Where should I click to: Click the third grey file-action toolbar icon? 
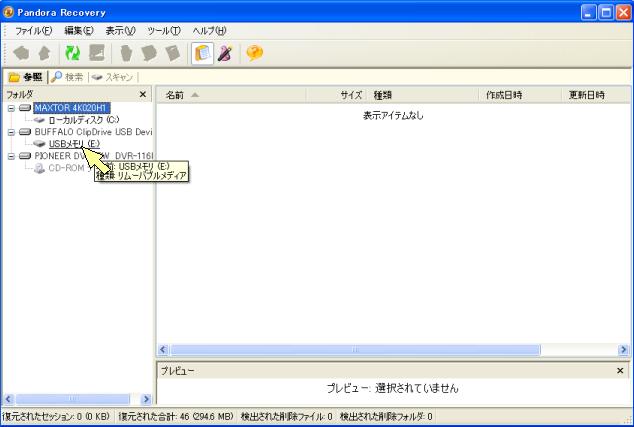[x=173, y=53]
